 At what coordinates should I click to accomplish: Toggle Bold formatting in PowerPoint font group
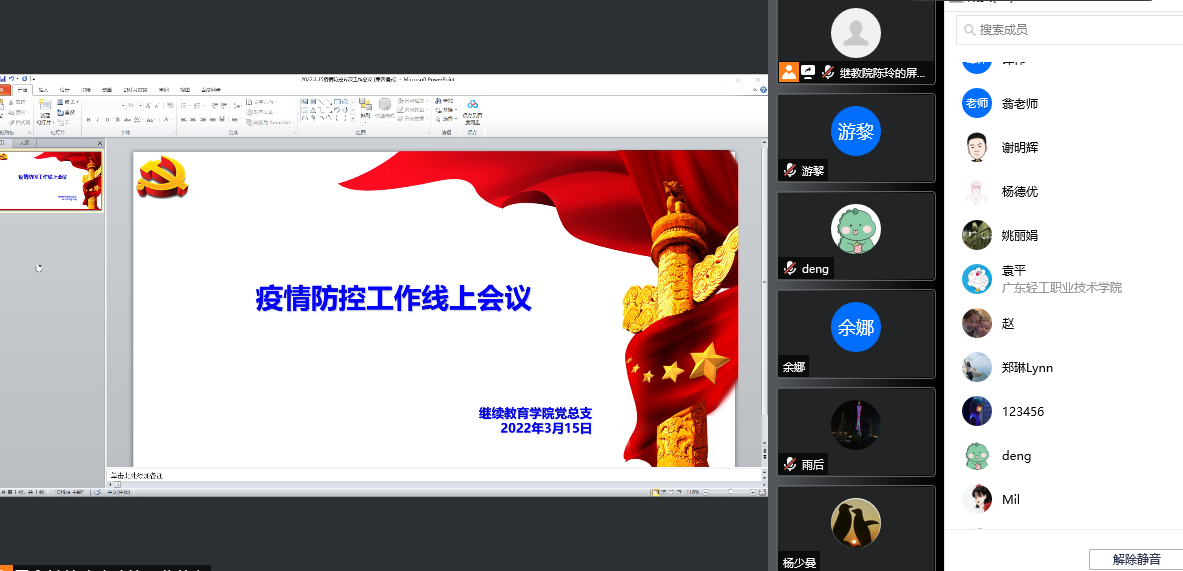click(x=88, y=120)
